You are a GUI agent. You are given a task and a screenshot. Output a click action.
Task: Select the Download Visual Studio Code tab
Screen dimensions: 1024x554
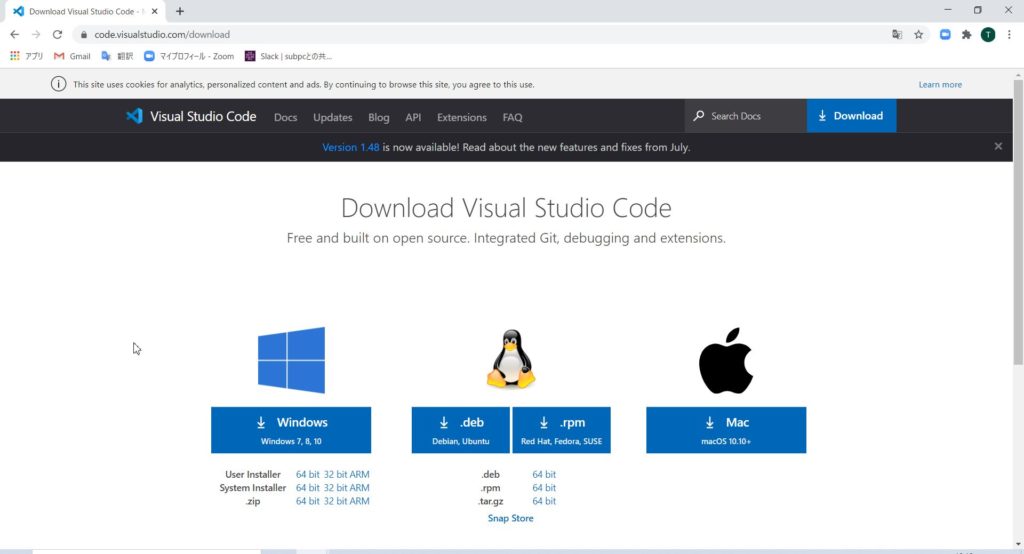click(85, 11)
